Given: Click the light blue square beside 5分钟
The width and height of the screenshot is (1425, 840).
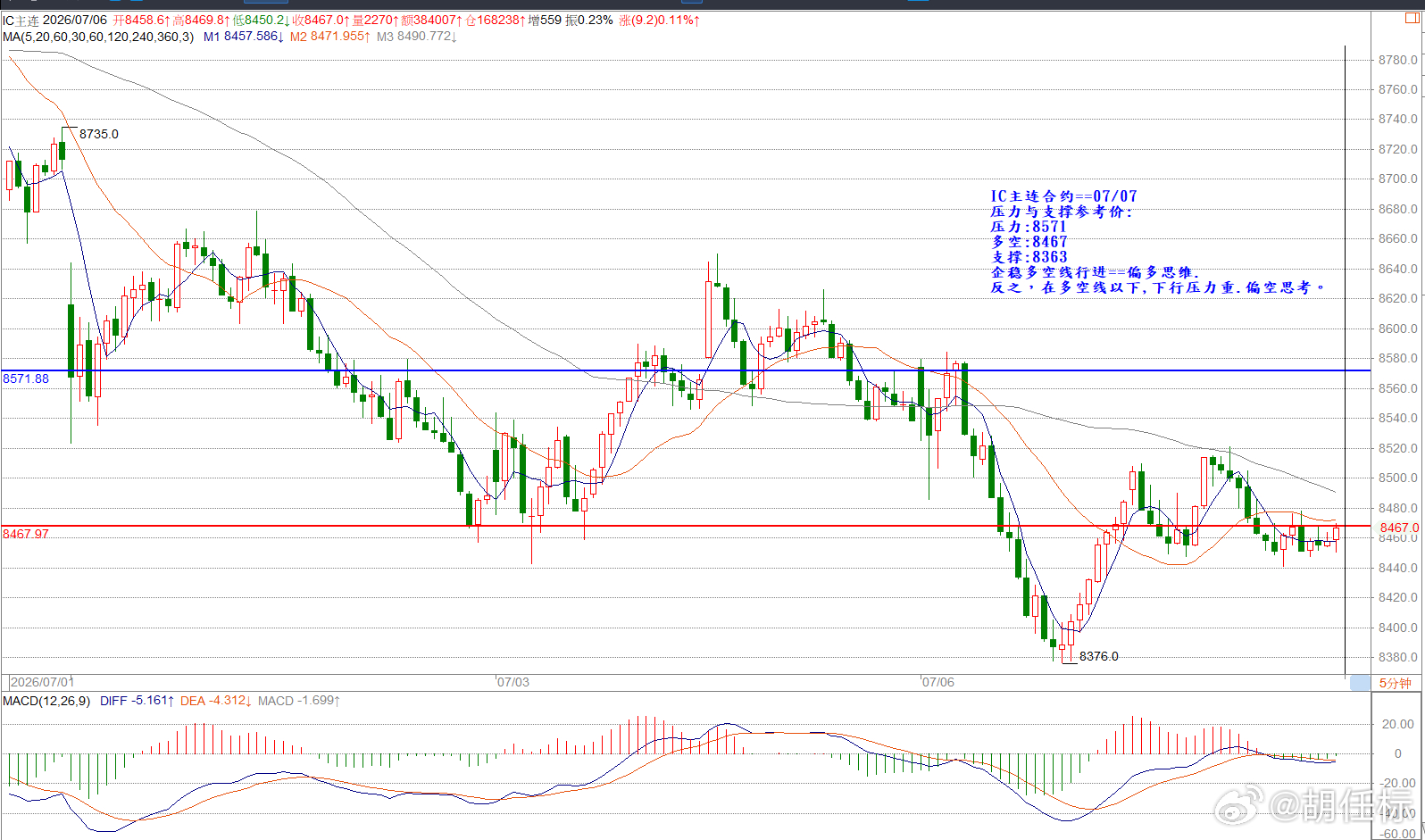Looking at the screenshot, I should (x=1360, y=683).
